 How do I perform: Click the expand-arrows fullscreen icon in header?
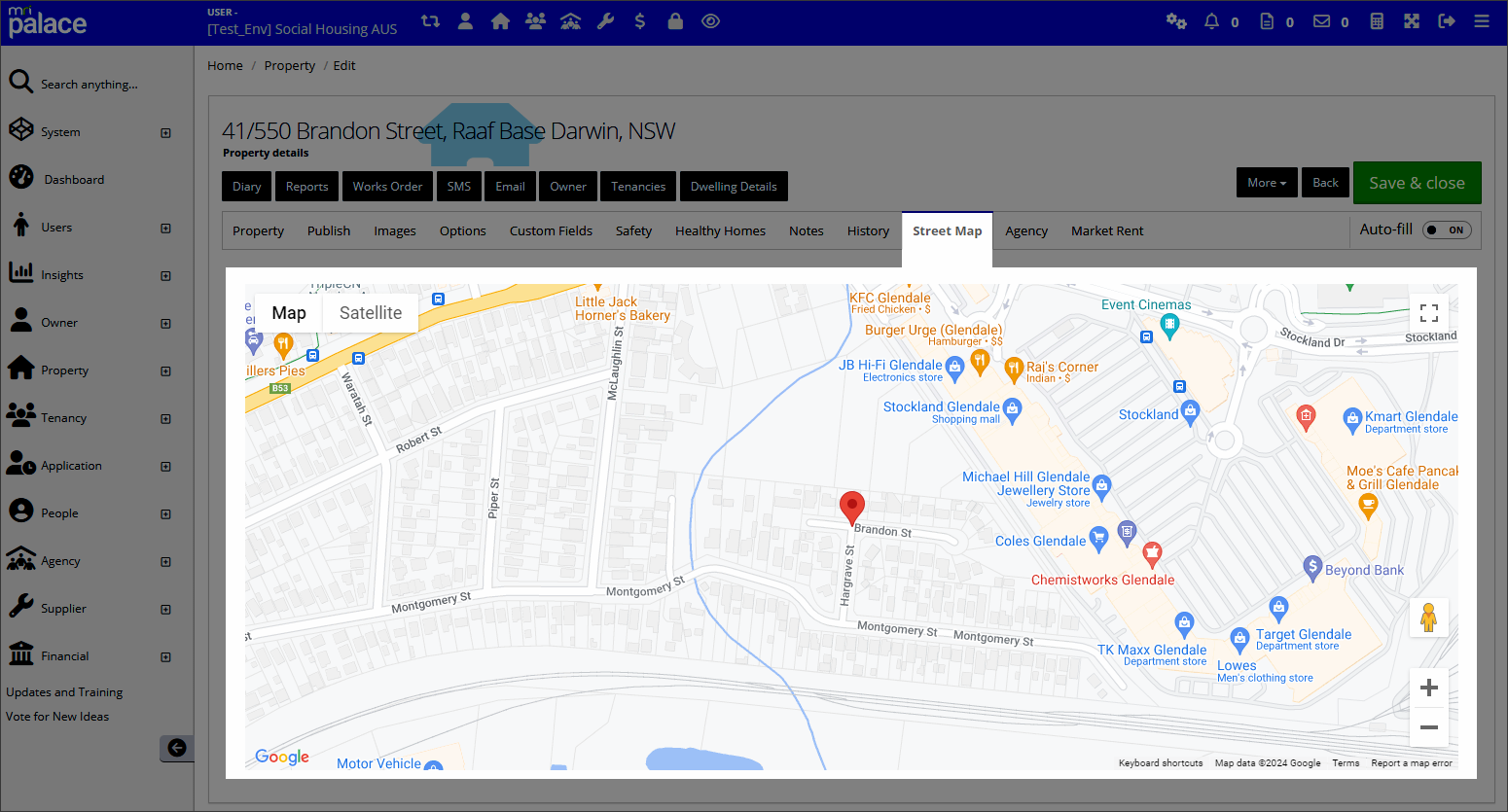click(1412, 20)
